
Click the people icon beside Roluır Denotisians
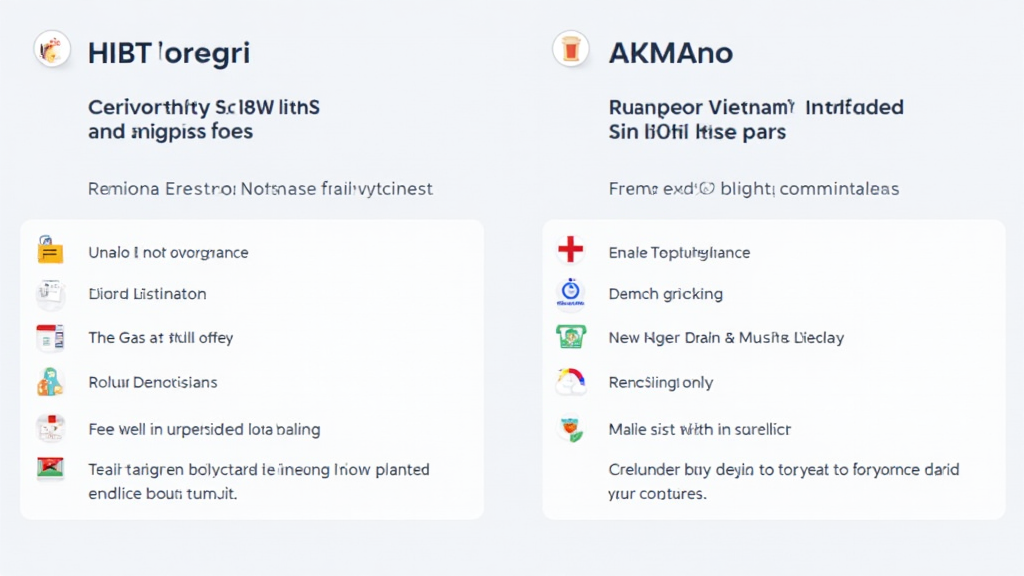pos(49,382)
